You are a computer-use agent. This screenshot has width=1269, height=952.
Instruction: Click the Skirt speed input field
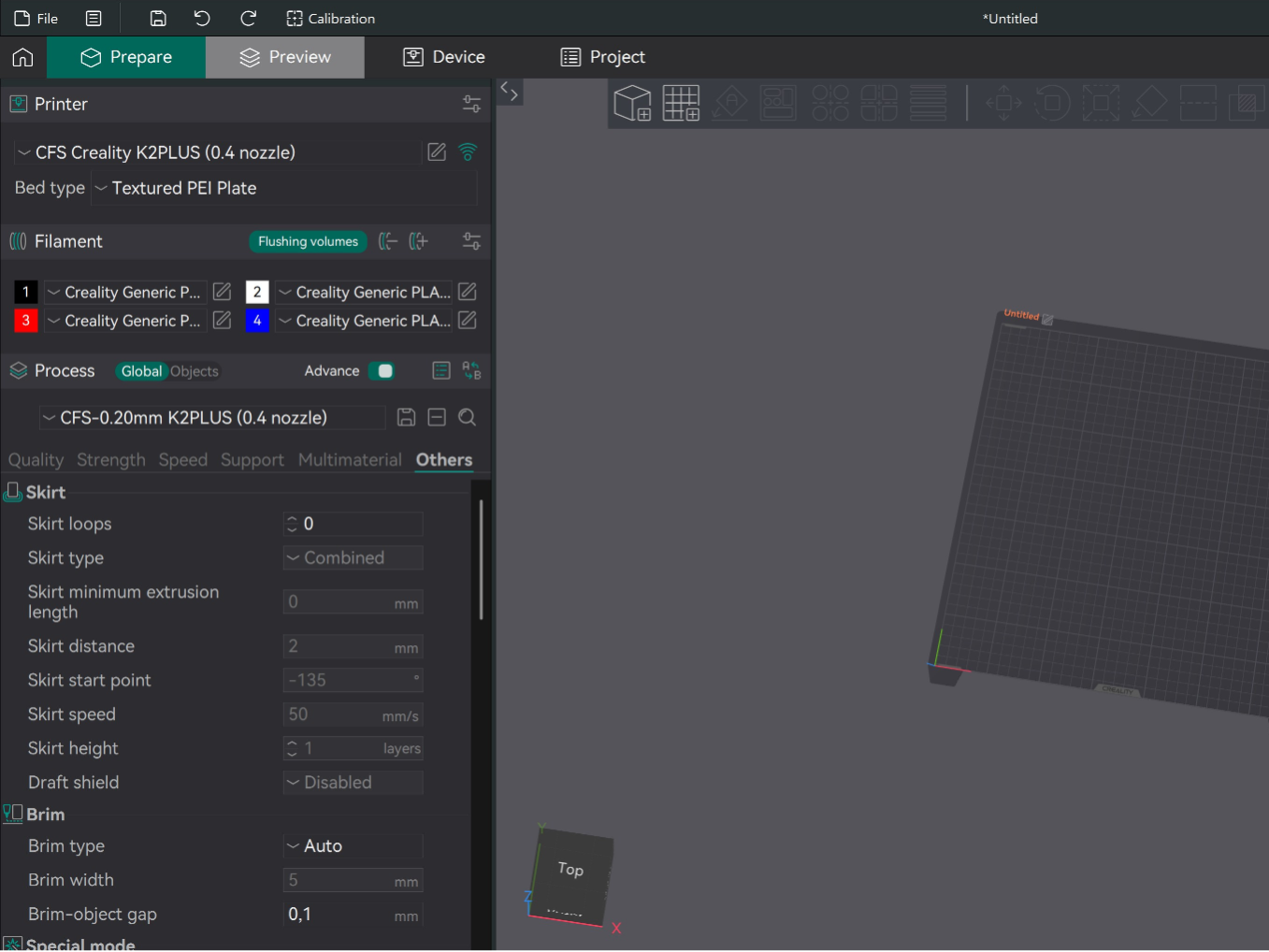pyautogui.click(x=353, y=714)
